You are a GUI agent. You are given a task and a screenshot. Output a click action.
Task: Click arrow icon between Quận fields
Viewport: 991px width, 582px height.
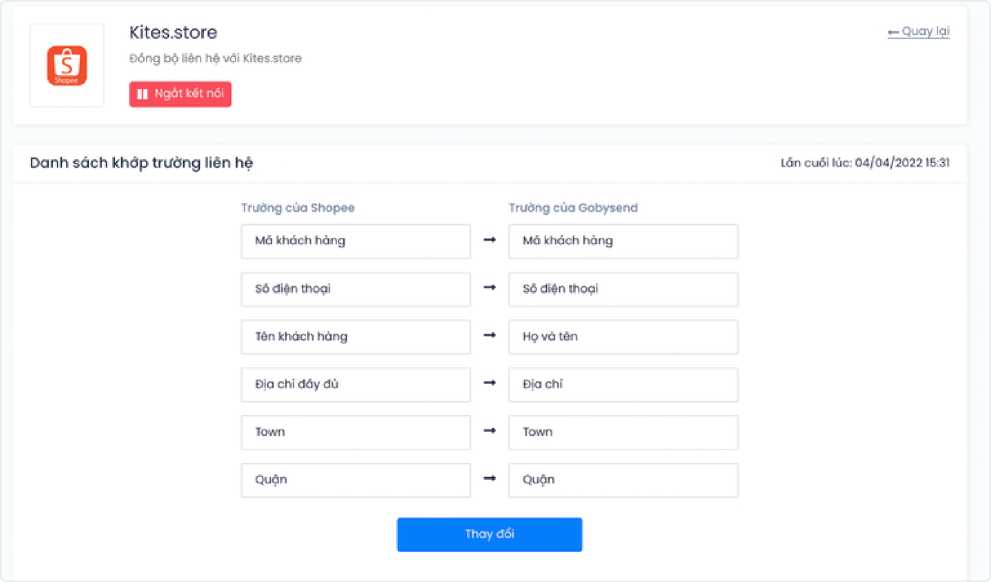click(489, 478)
